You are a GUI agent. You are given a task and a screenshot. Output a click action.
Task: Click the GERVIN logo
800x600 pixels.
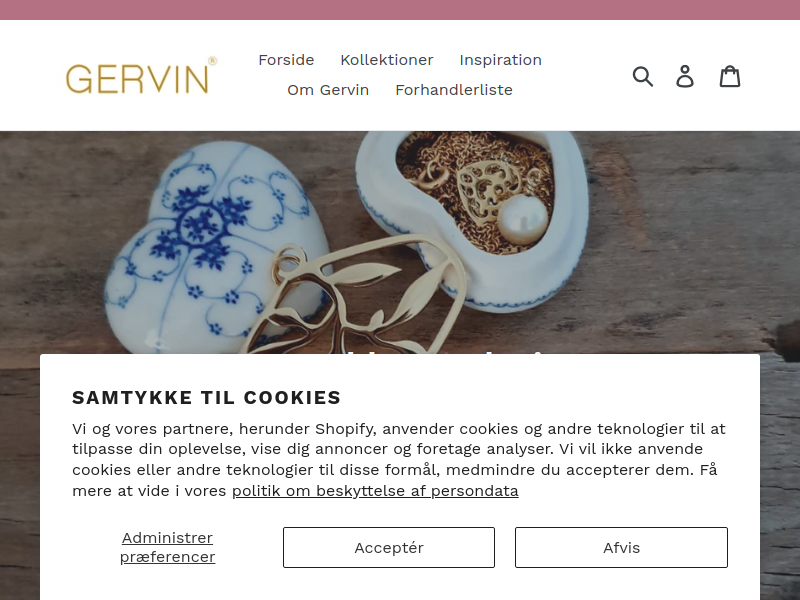click(141, 76)
